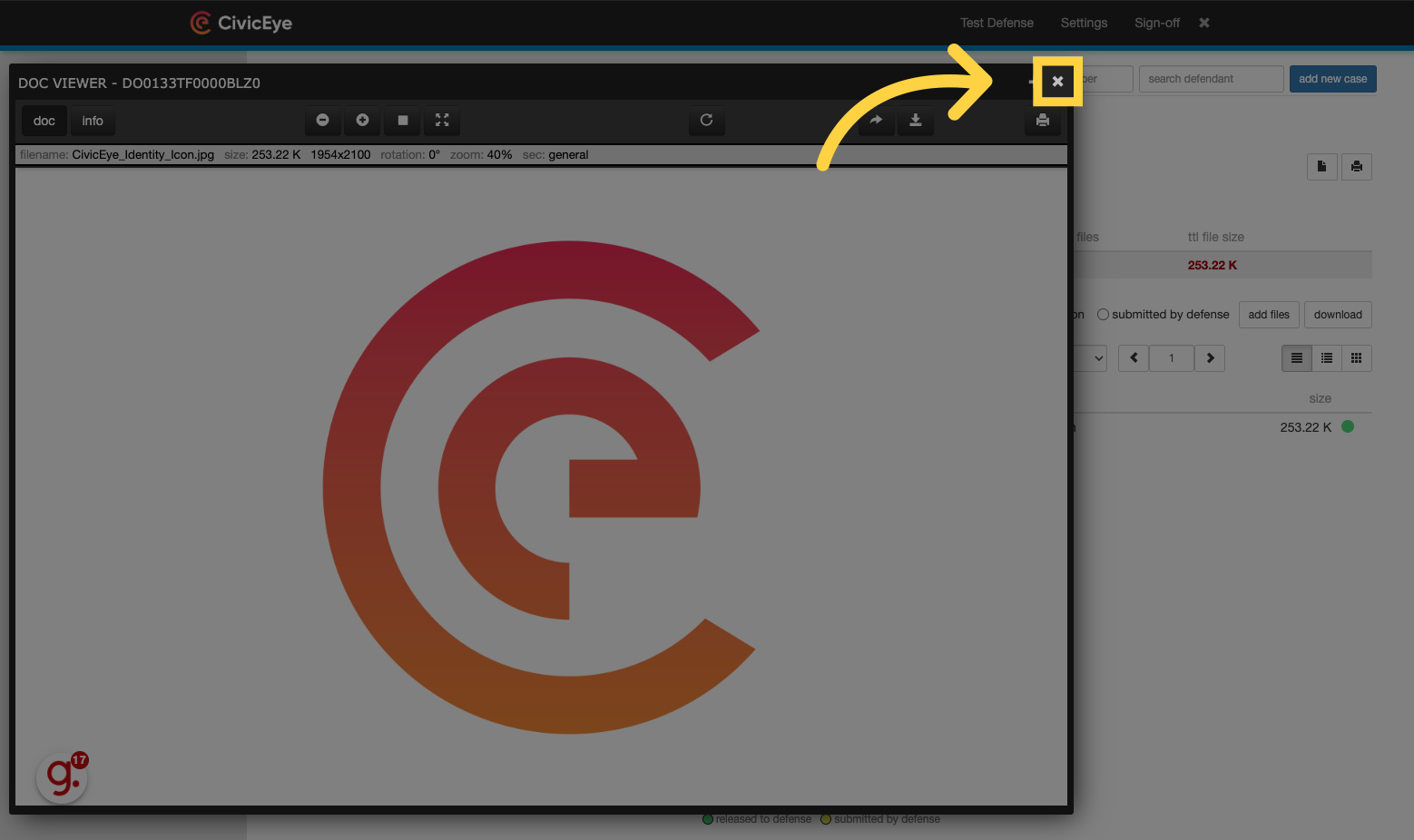This screenshot has height=840, width=1414.
Task: Zoom in with the plus icon in doc viewer
Action: (362, 120)
